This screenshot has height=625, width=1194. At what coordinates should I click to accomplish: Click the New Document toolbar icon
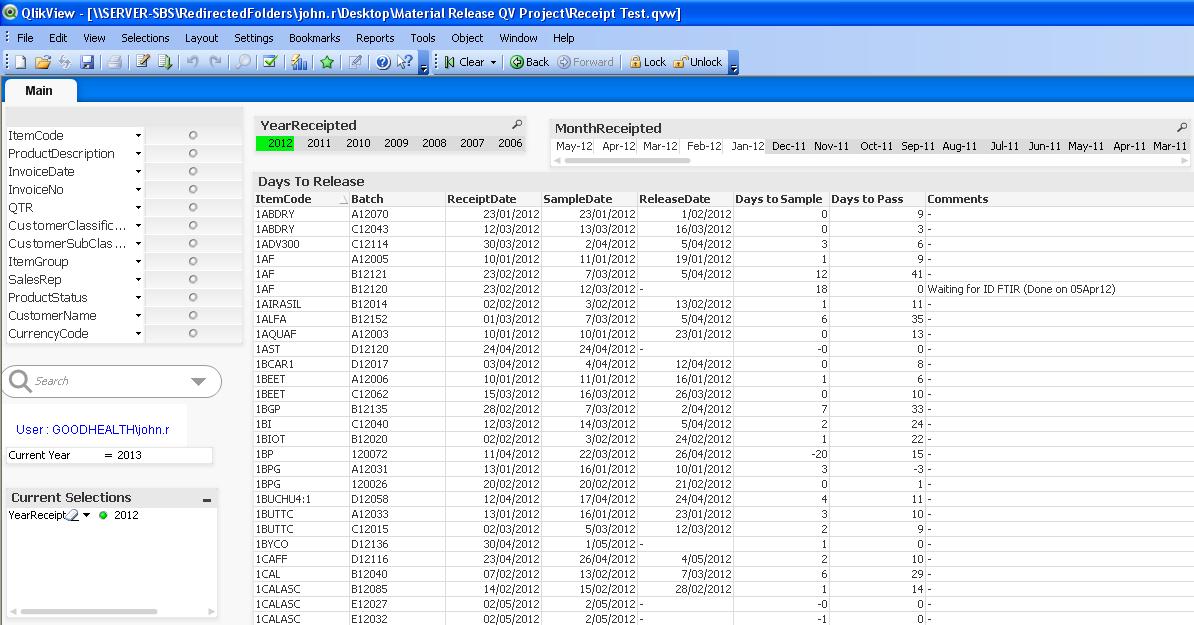click(x=19, y=62)
